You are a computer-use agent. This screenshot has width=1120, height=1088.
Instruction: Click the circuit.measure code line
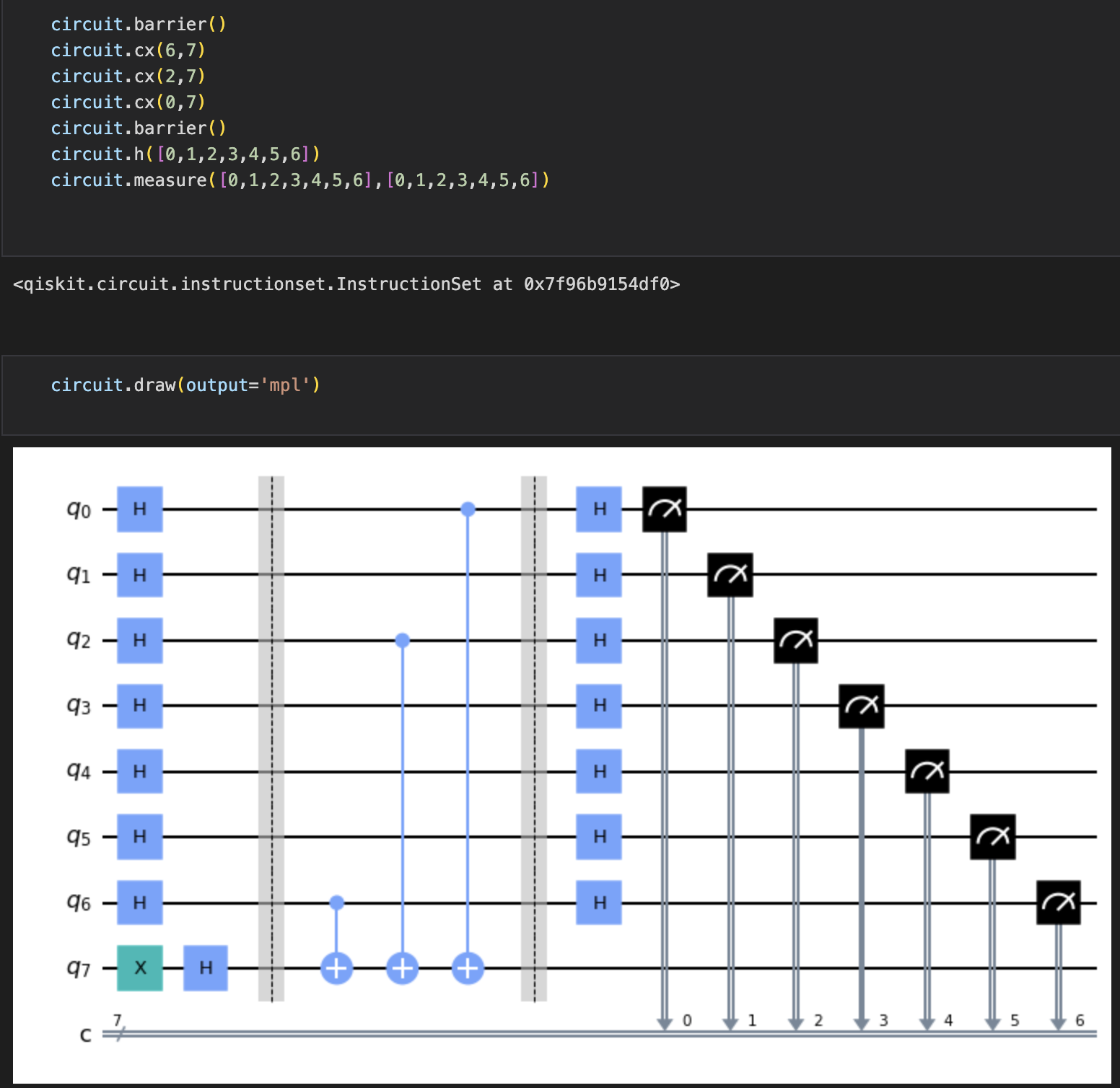299,180
